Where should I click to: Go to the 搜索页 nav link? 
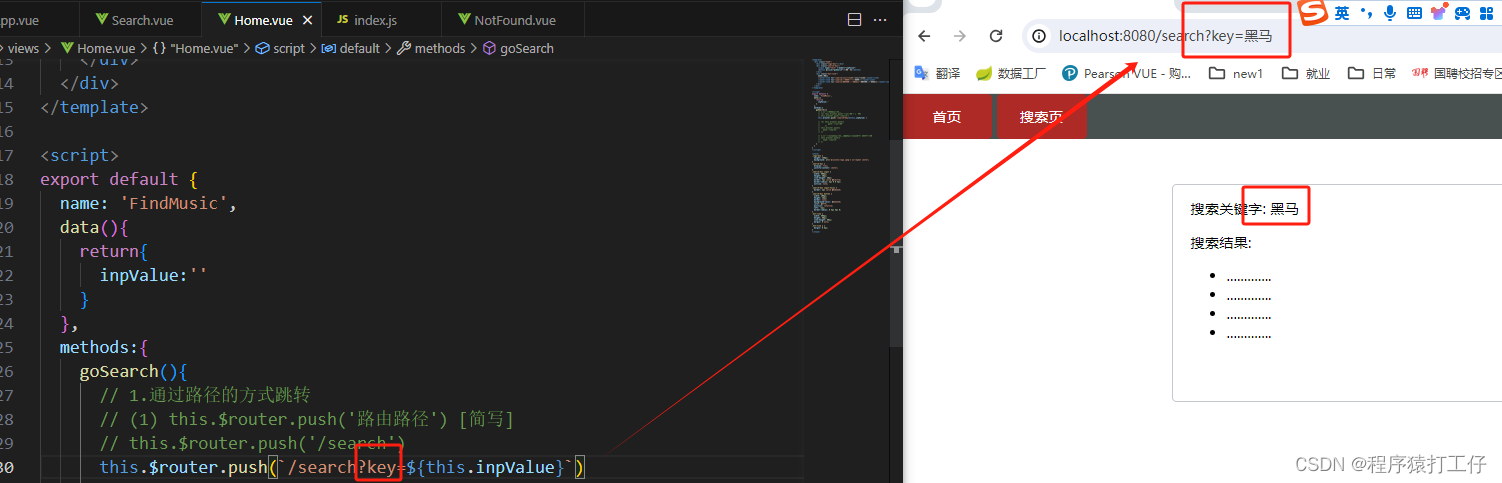pos(1041,117)
